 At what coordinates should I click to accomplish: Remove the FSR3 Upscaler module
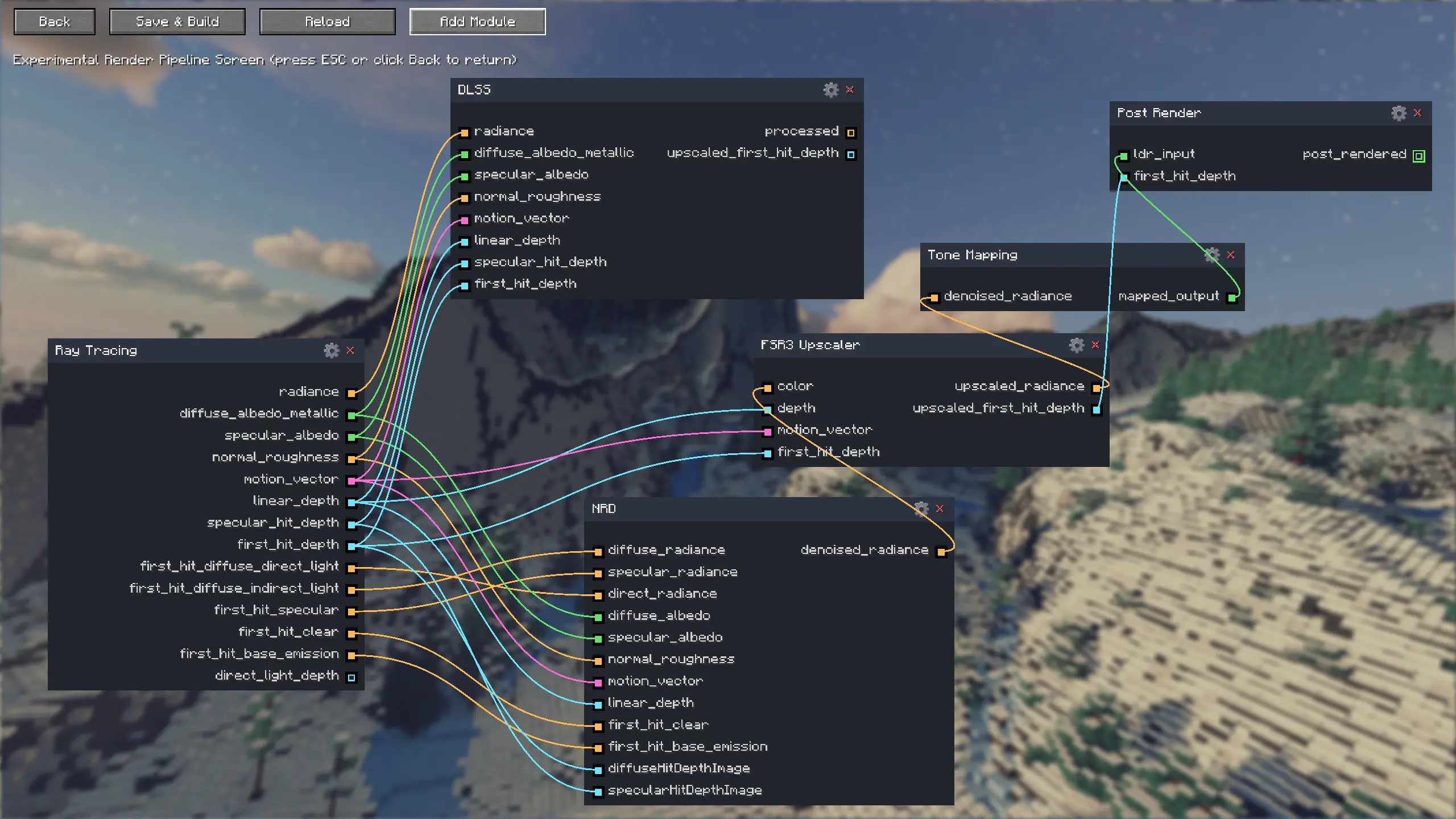(x=1095, y=345)
